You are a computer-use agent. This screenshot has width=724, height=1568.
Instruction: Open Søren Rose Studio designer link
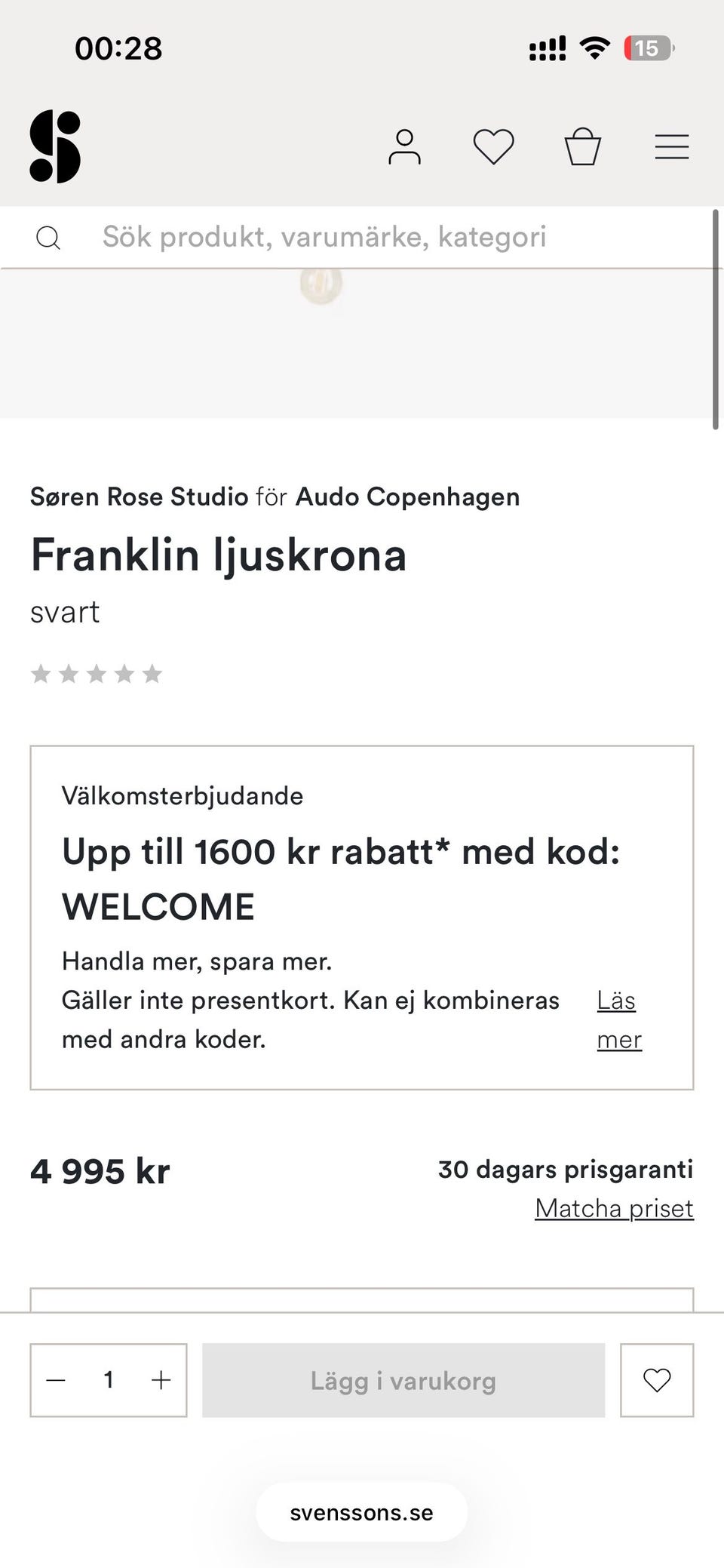click(139, 497)
